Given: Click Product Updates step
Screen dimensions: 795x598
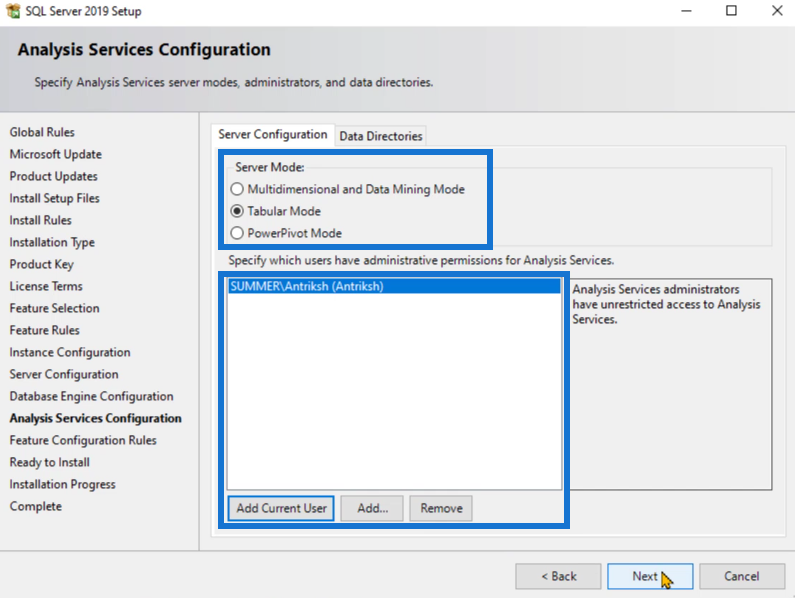Looking at the screenshot, I should click(54, 177).
